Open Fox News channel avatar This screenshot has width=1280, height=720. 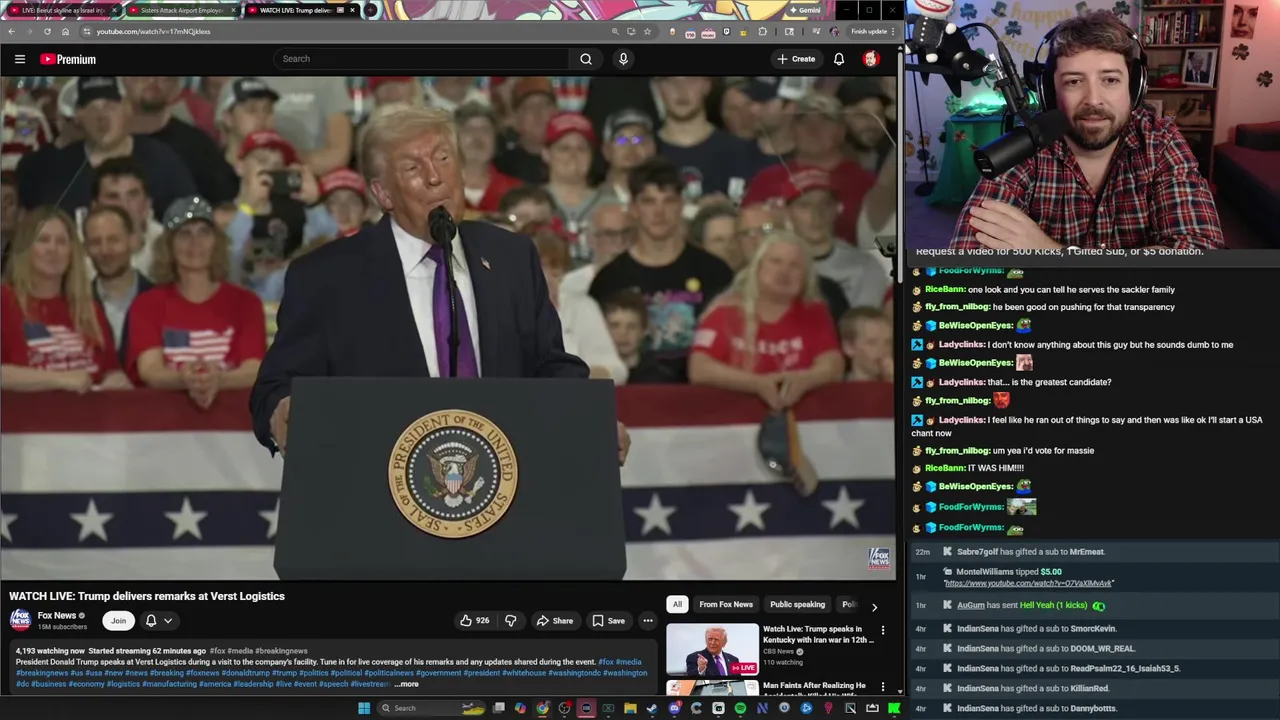tap(20, 620)
